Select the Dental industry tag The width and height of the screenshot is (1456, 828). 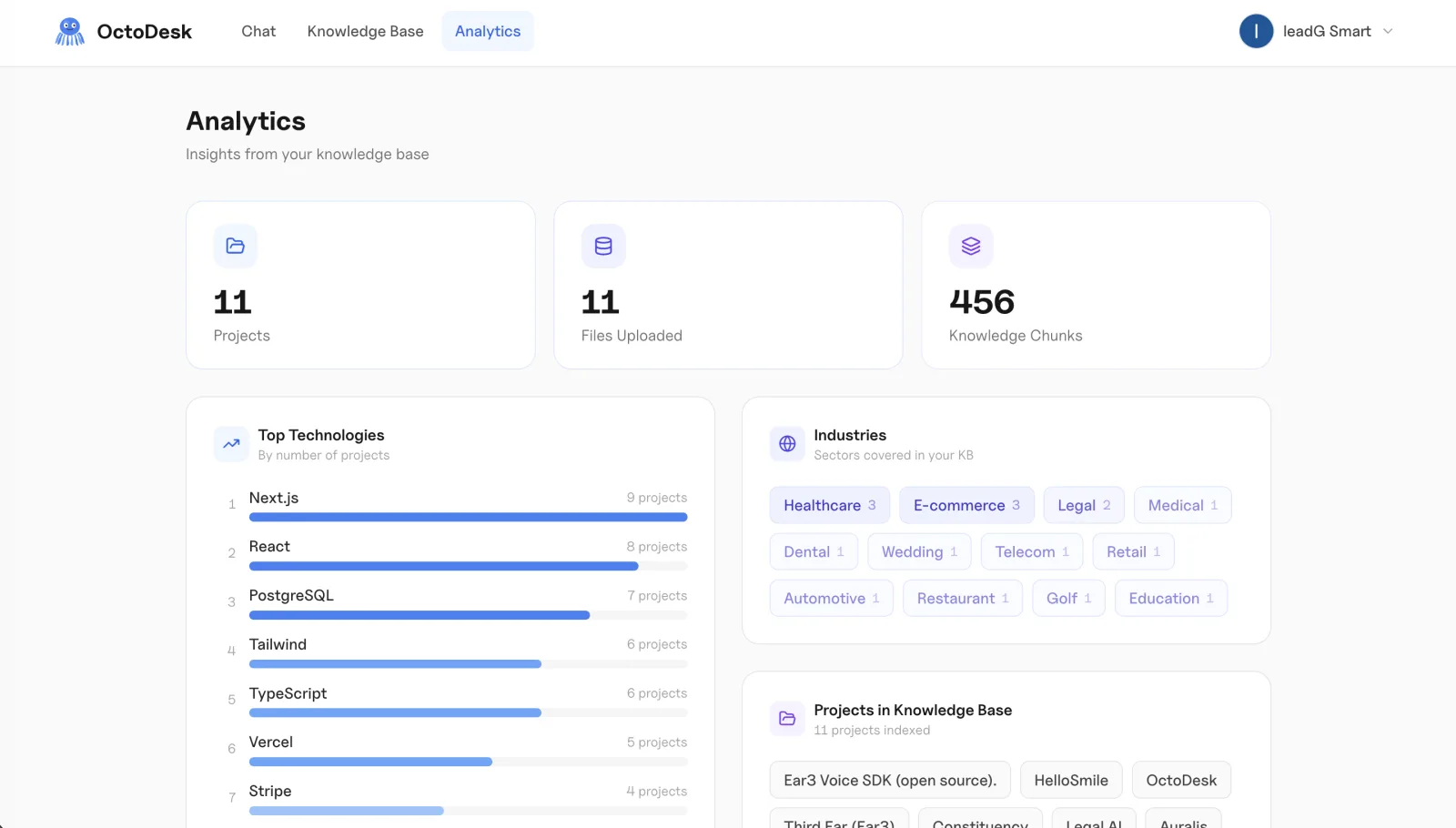tap(814, 551)
